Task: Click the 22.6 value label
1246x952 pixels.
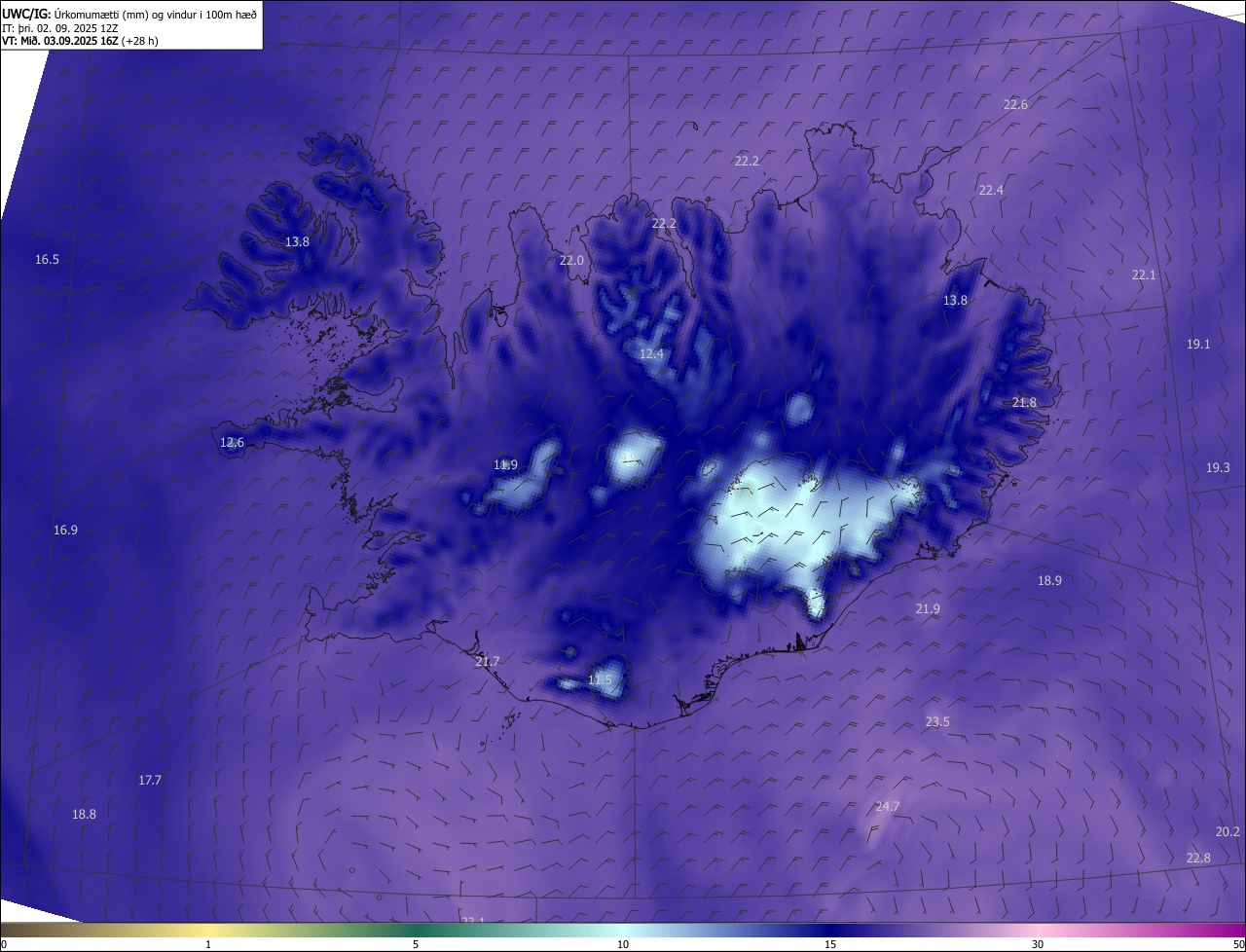Action: pos(1015,104)
